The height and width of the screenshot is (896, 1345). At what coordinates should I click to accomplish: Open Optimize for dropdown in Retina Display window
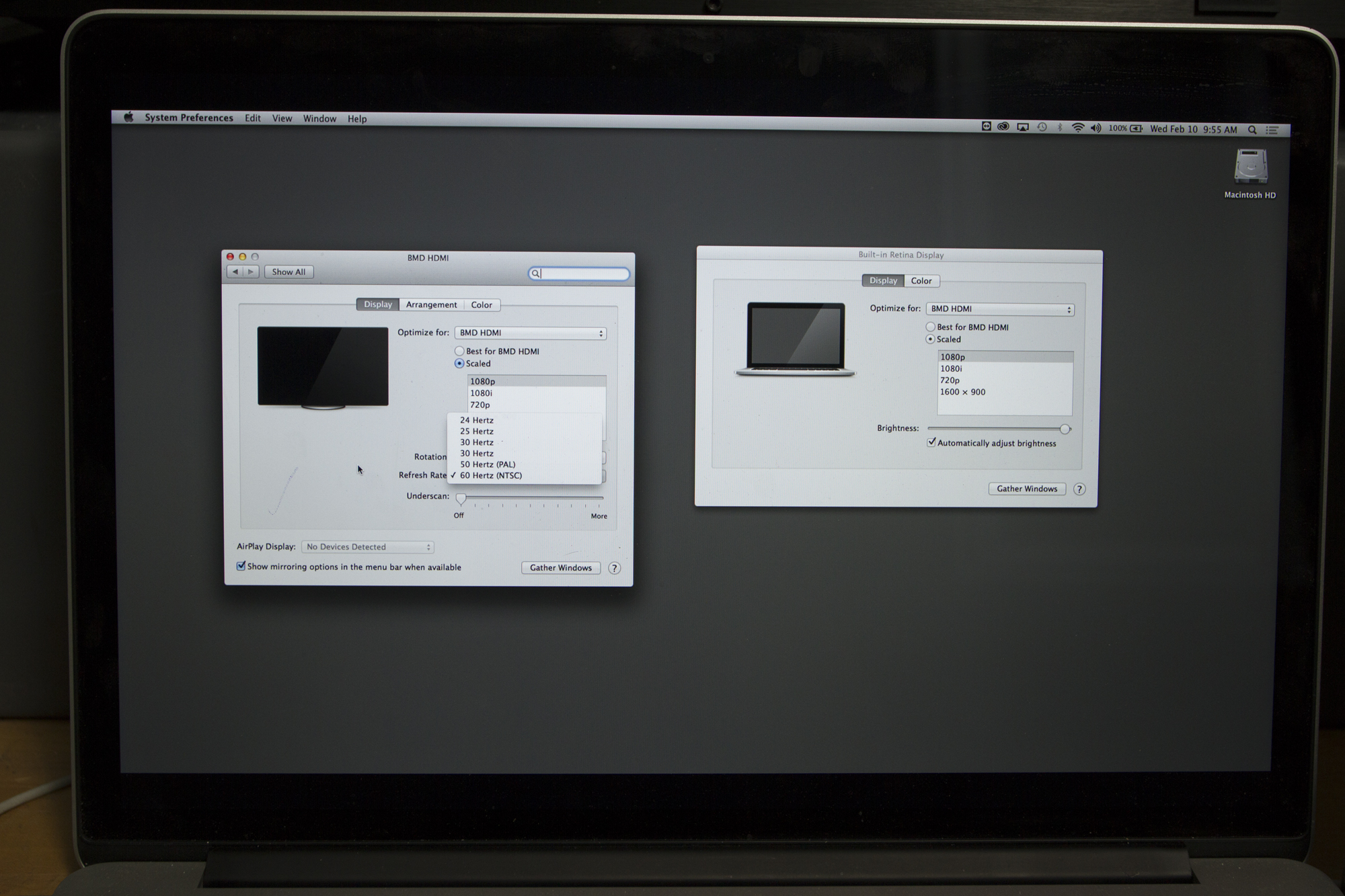[x=1000, y=309]
